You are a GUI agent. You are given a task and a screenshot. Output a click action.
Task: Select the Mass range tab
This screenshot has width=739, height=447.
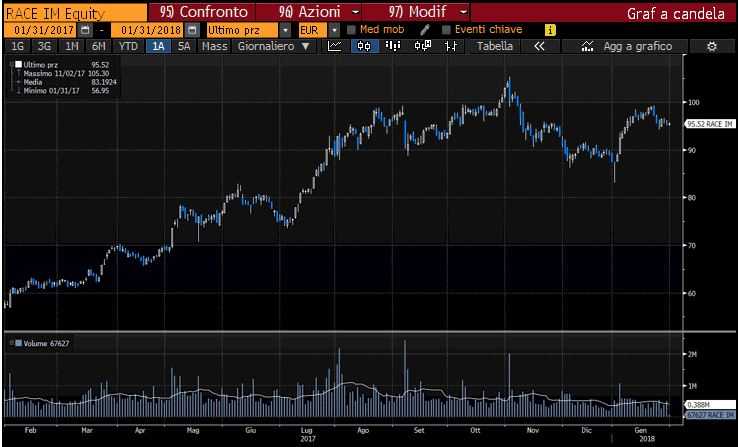pos(214,46)
